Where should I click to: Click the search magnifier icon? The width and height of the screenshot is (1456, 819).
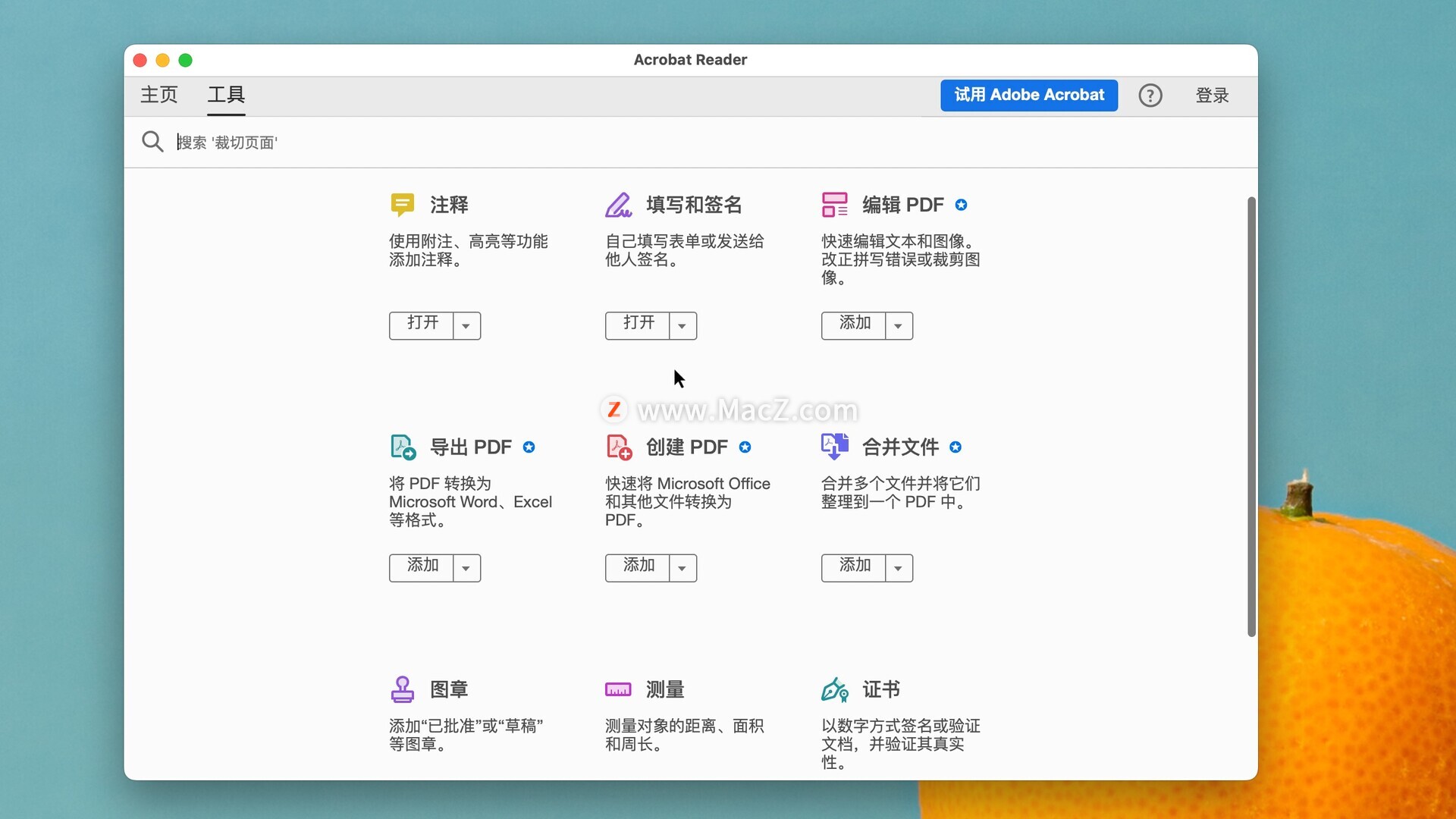(152, 142)
